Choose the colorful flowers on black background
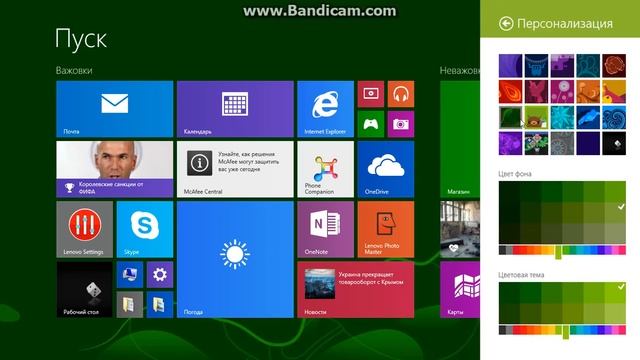 [x=536, y=143]
